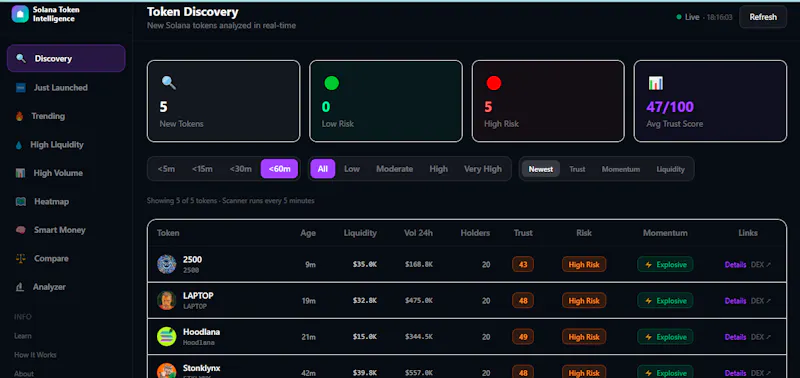Click the High Liquidity droplet icon

pyautogui.click(x=19, y=145)
